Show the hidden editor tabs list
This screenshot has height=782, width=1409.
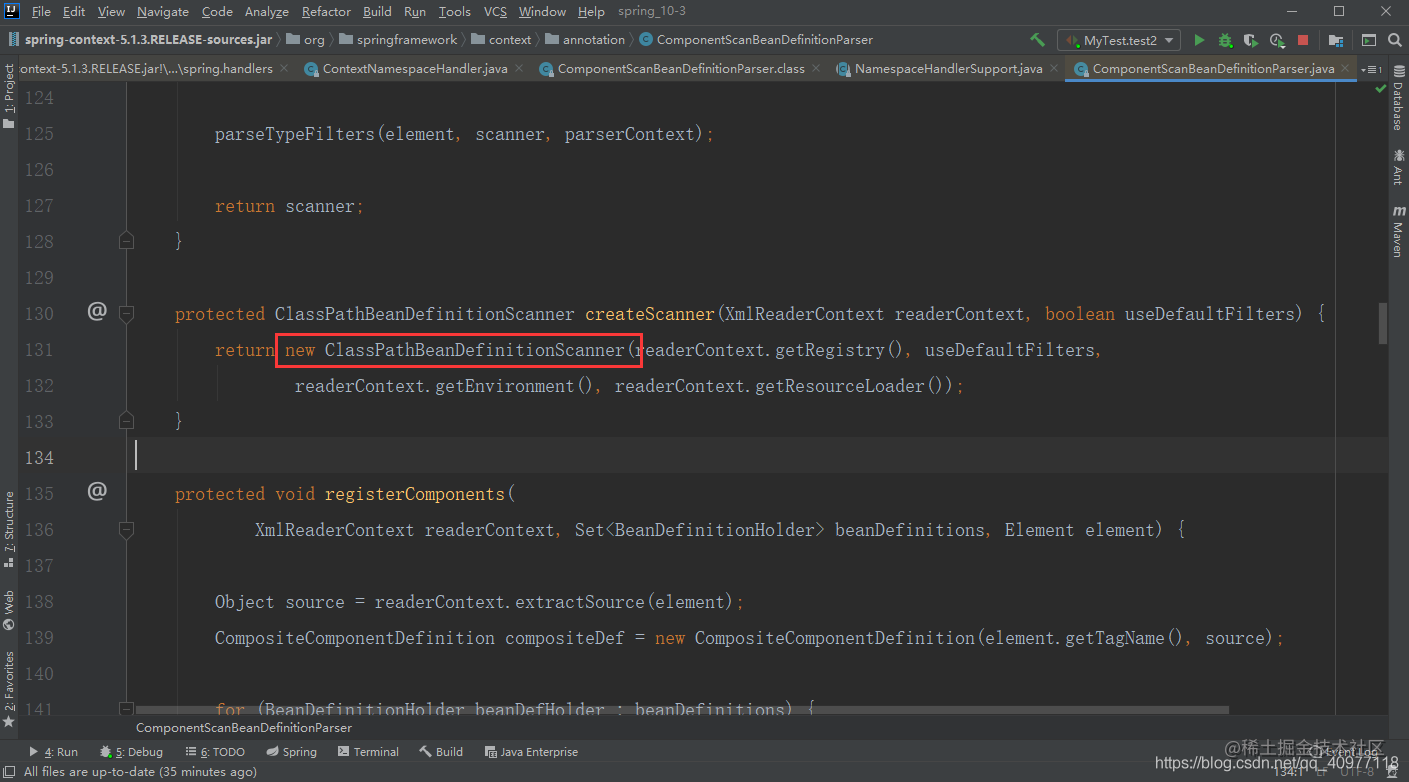[1372, 69]
